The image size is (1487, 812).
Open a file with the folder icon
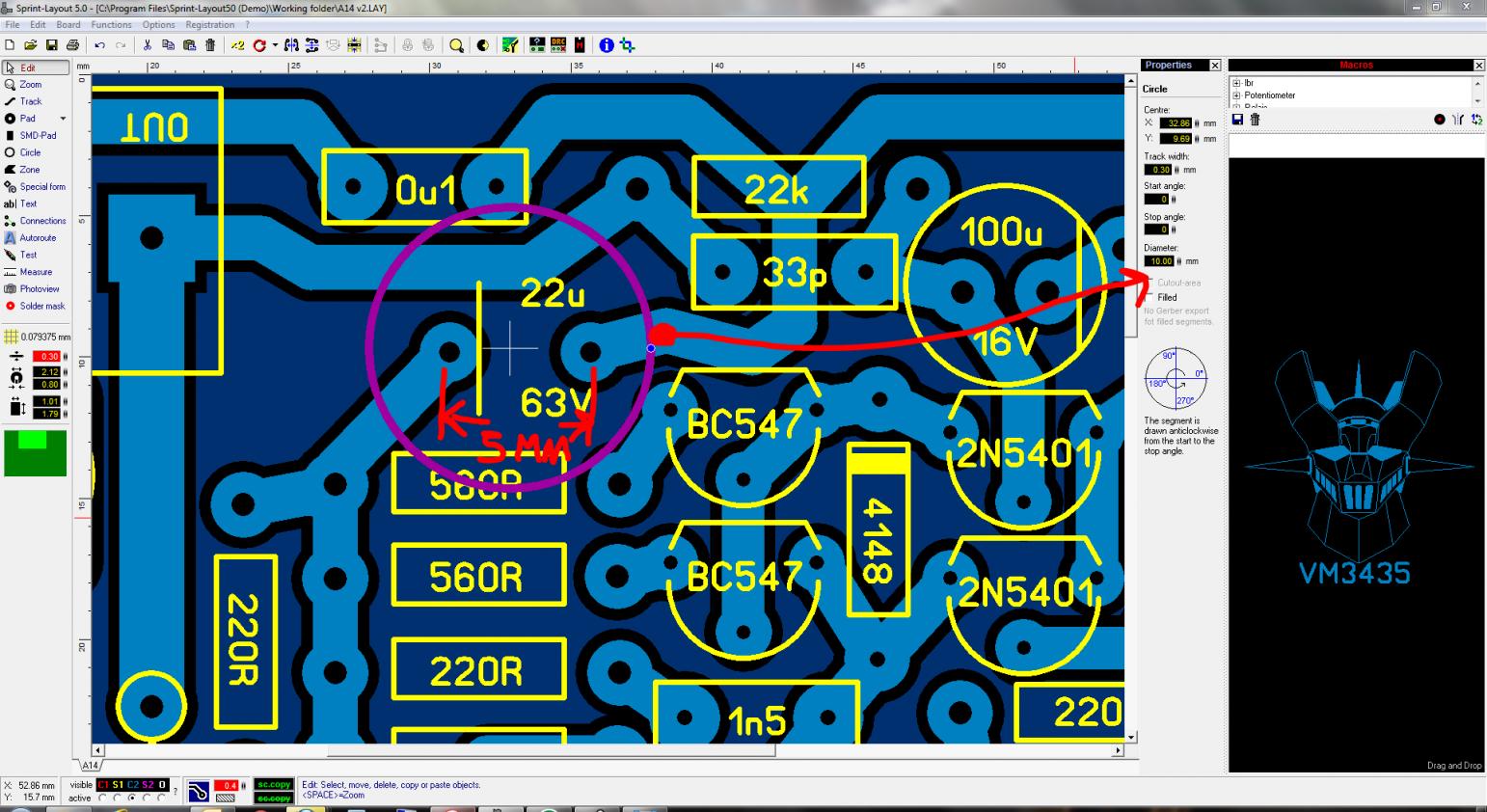pos(31,45)
